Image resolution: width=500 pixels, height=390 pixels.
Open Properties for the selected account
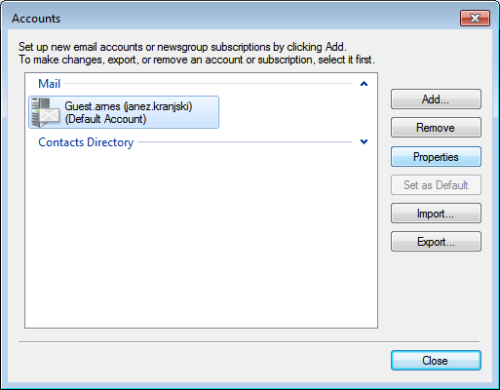click(x=436, y=156)
